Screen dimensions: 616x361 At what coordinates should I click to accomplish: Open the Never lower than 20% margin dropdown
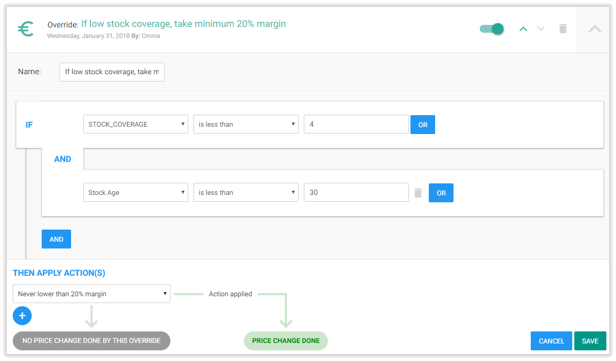[92, 294]
